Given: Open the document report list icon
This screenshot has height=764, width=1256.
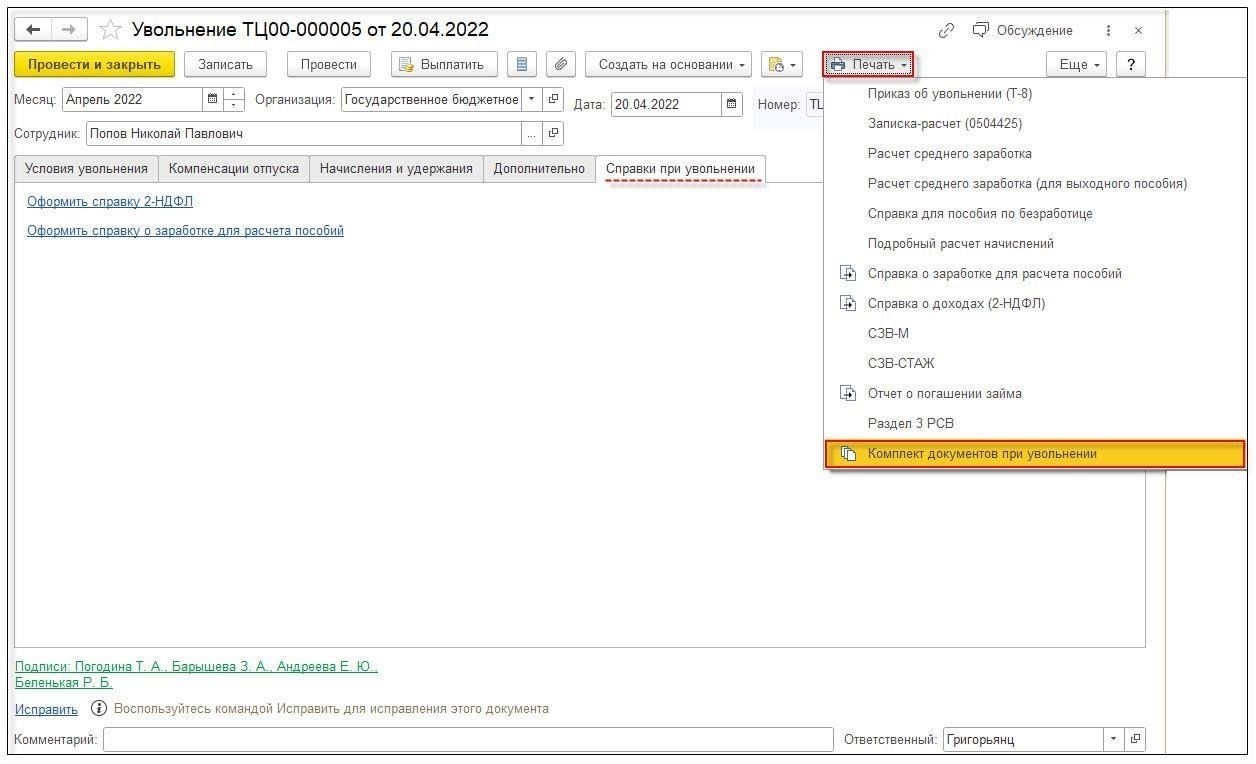Looking at the screenshot, I should point(521,64).
